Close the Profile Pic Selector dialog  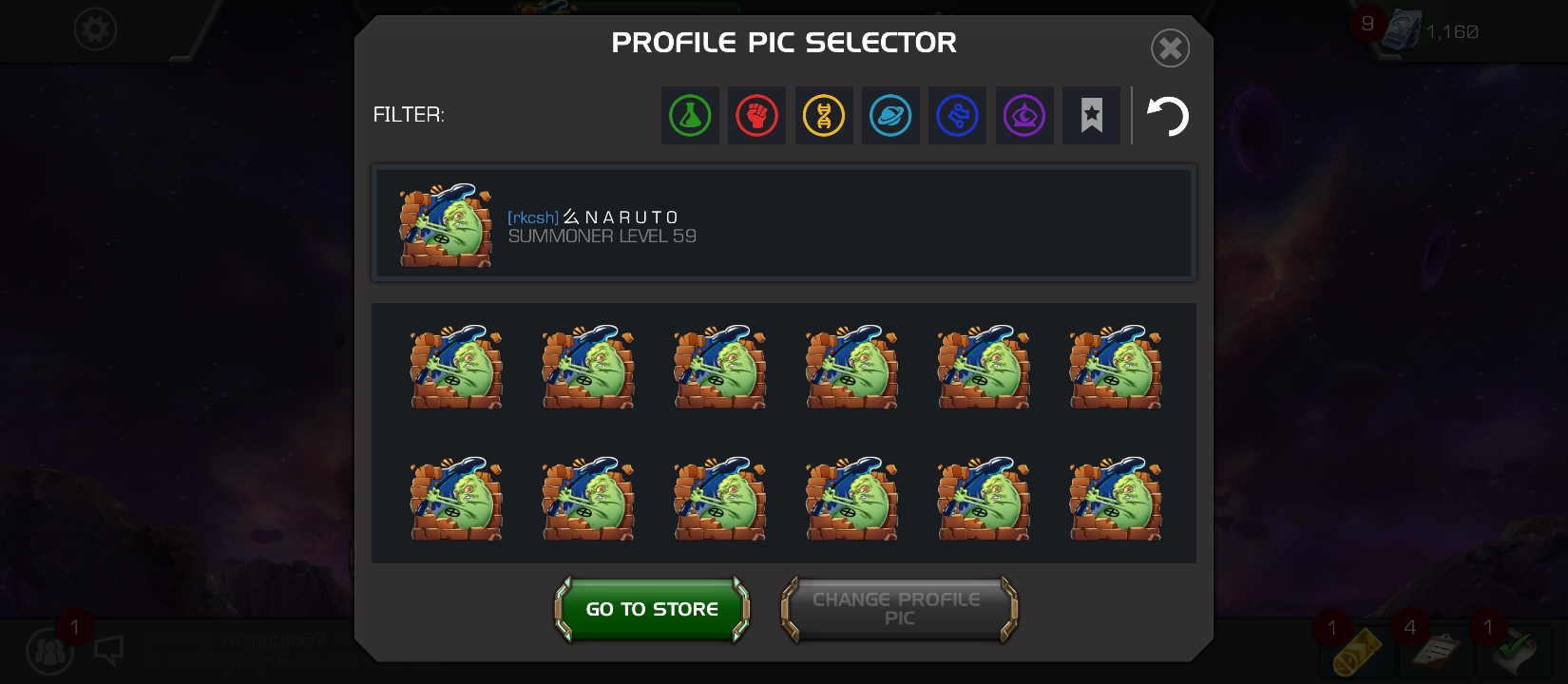(x=1170, y=47)
